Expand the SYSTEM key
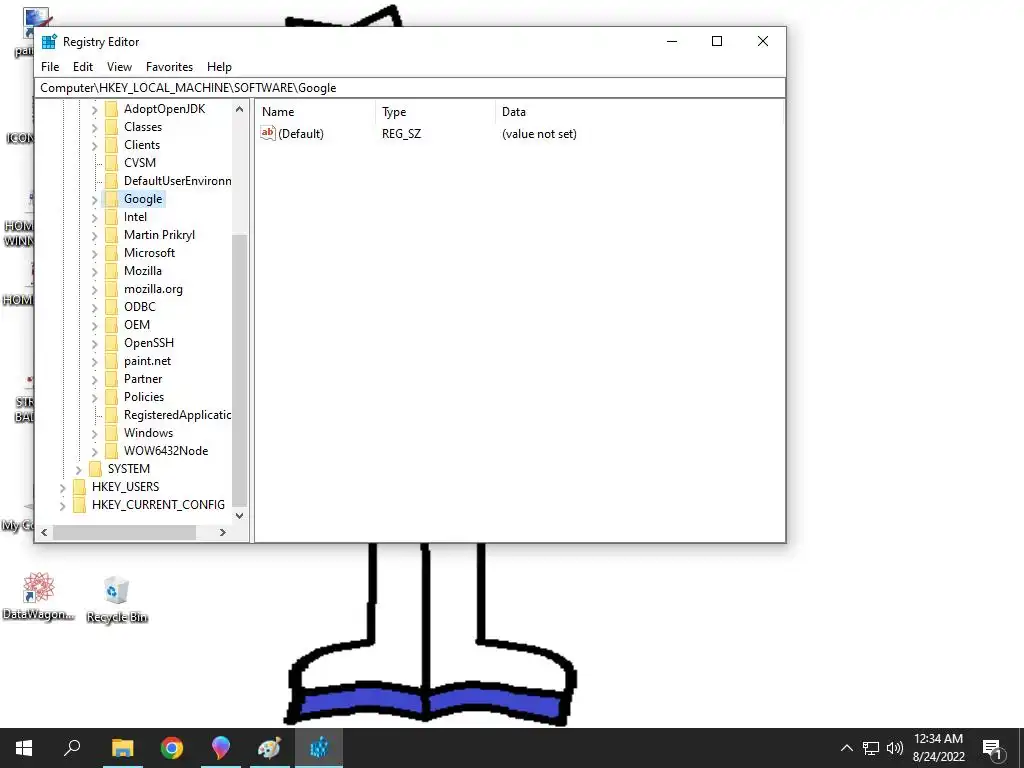1024x768 pixels. pyautogui.click(x=78, y=469)
